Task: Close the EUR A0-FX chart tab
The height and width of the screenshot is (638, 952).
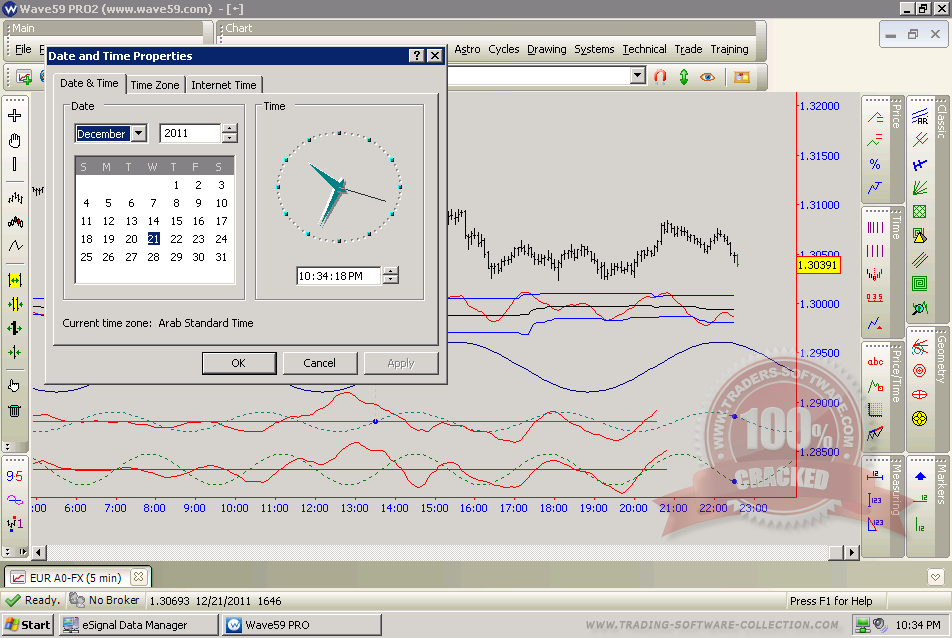Action: [138, 576]
